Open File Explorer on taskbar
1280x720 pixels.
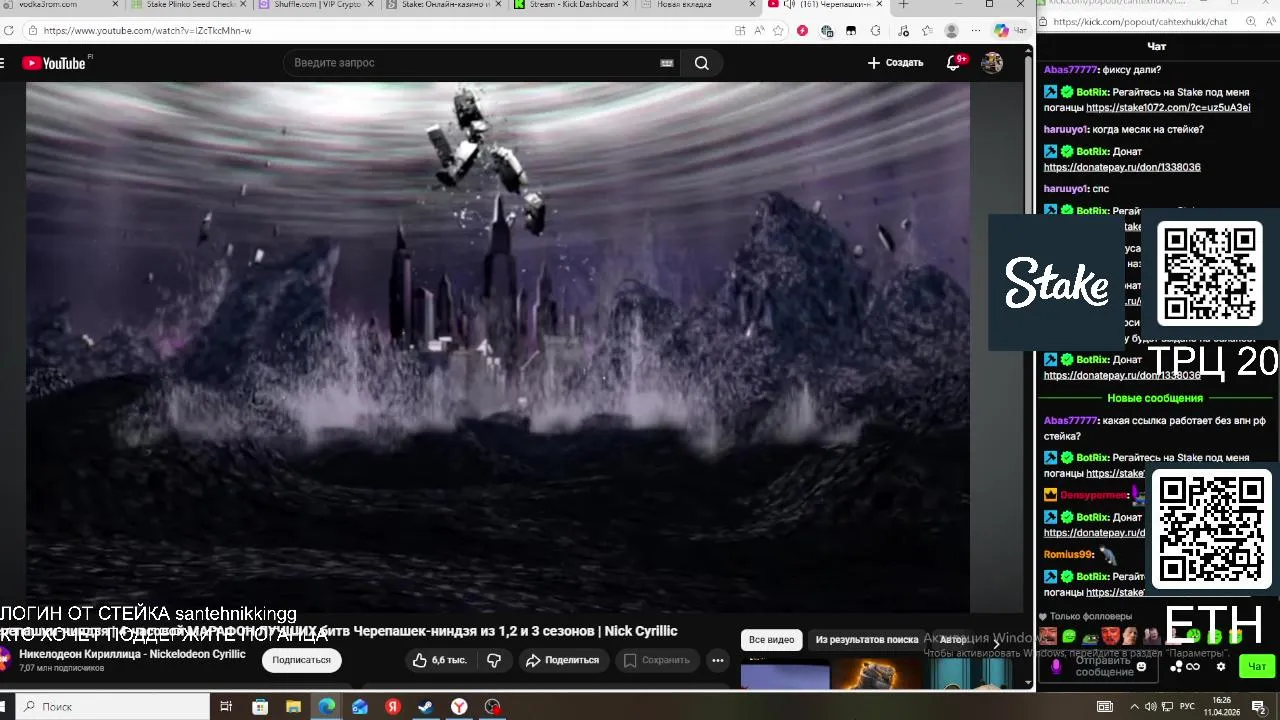point(293,707)
